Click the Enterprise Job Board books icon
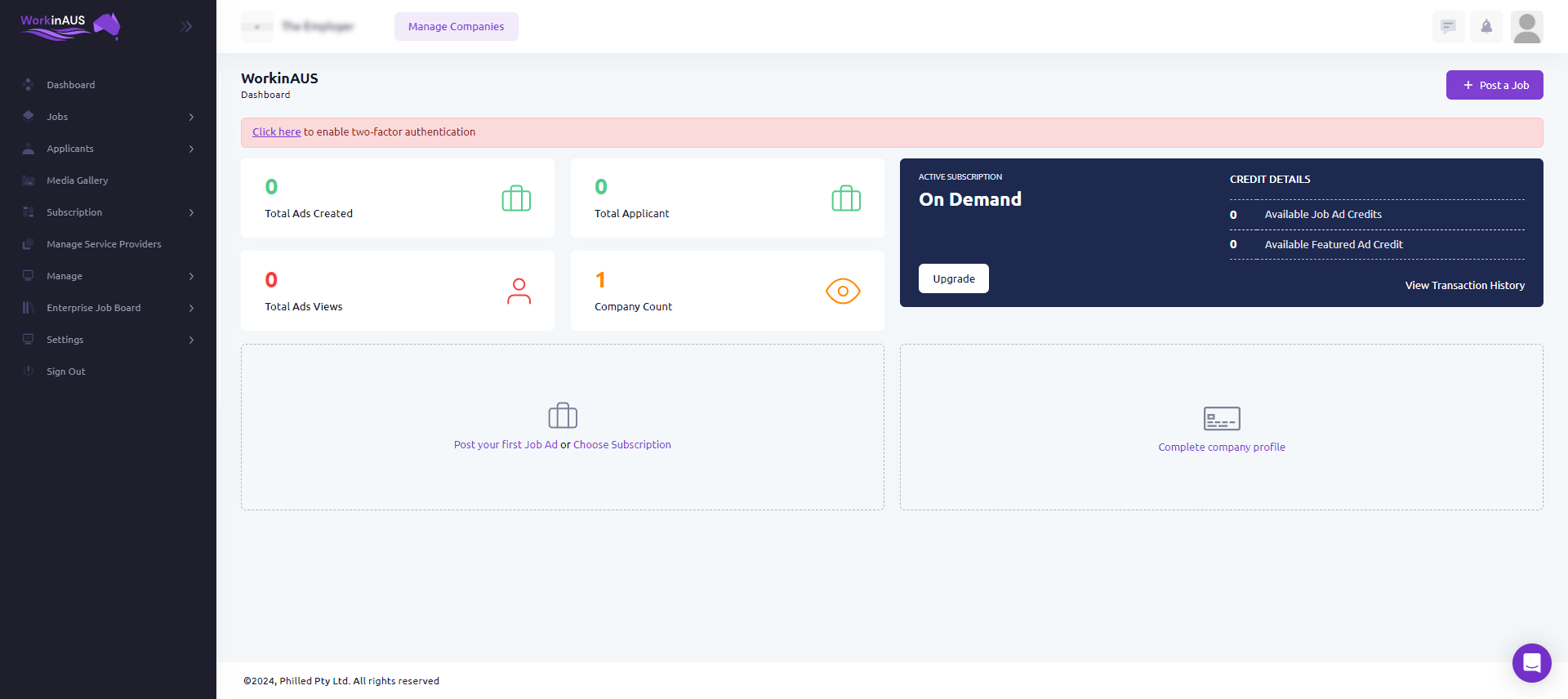Screen dimensions: 1568x699 coord(29,308)
